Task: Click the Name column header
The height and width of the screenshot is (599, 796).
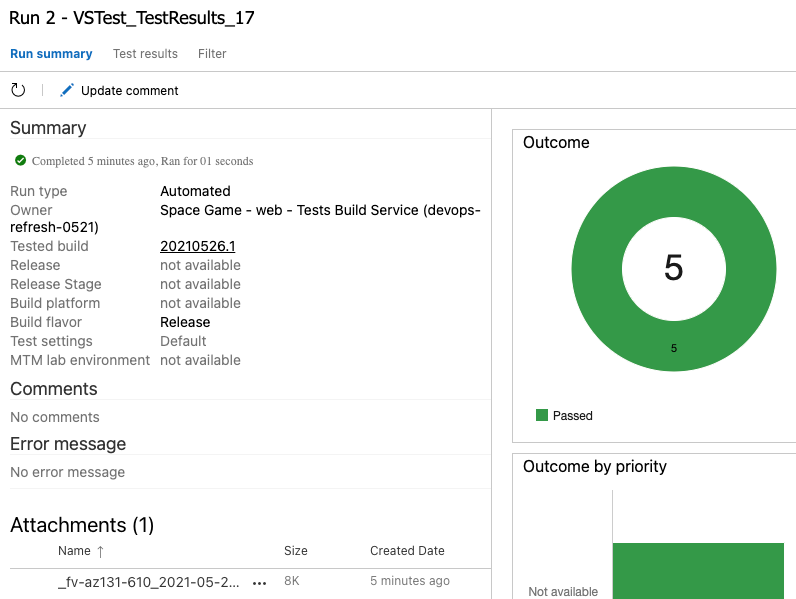Action: click(74, 551)
